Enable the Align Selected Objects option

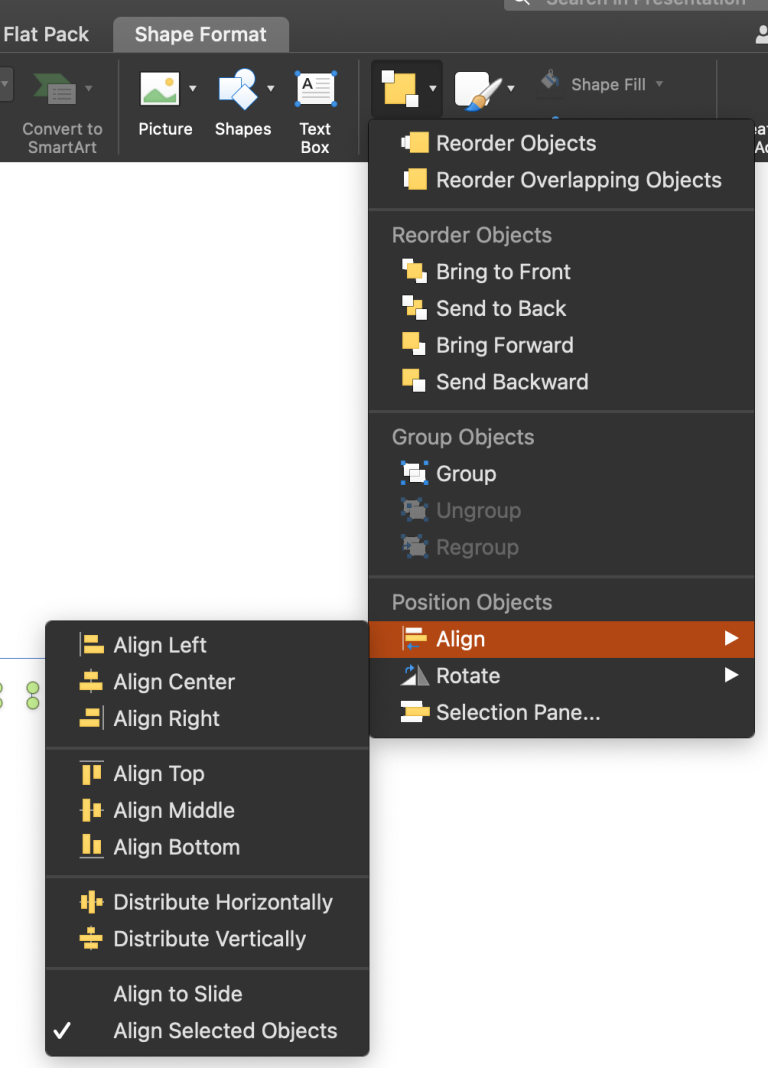225,1031
